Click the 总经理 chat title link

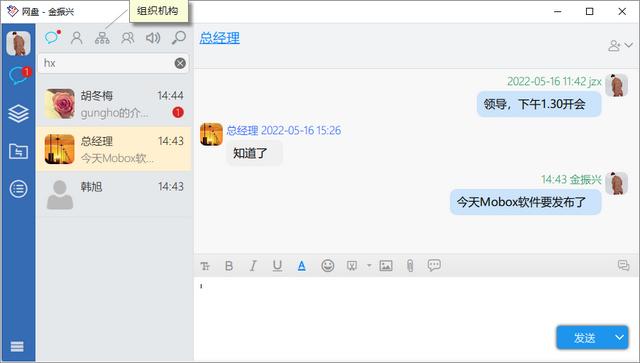(x=220, y=38)
